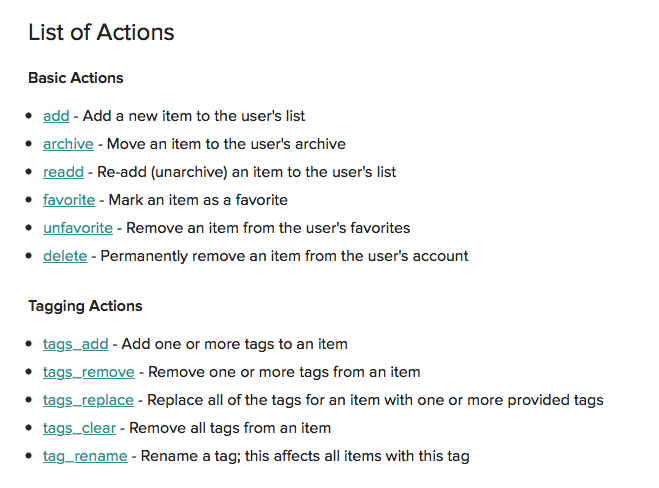Open the tags_replace link
The image size is (659, 488).
pyautogui.click(x=88, y=400)
